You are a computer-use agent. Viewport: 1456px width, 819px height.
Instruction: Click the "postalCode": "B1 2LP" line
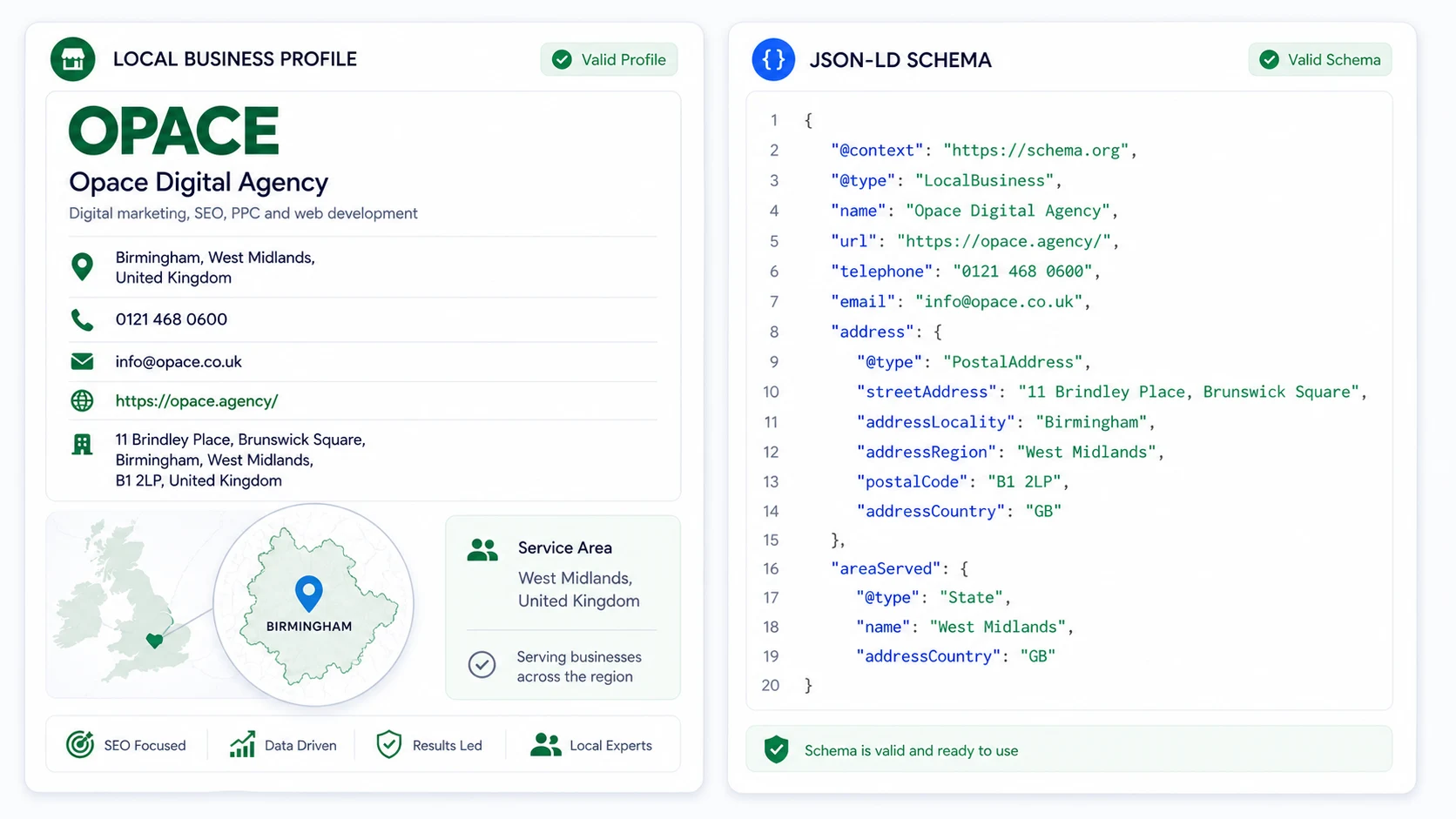coord(963,481)
